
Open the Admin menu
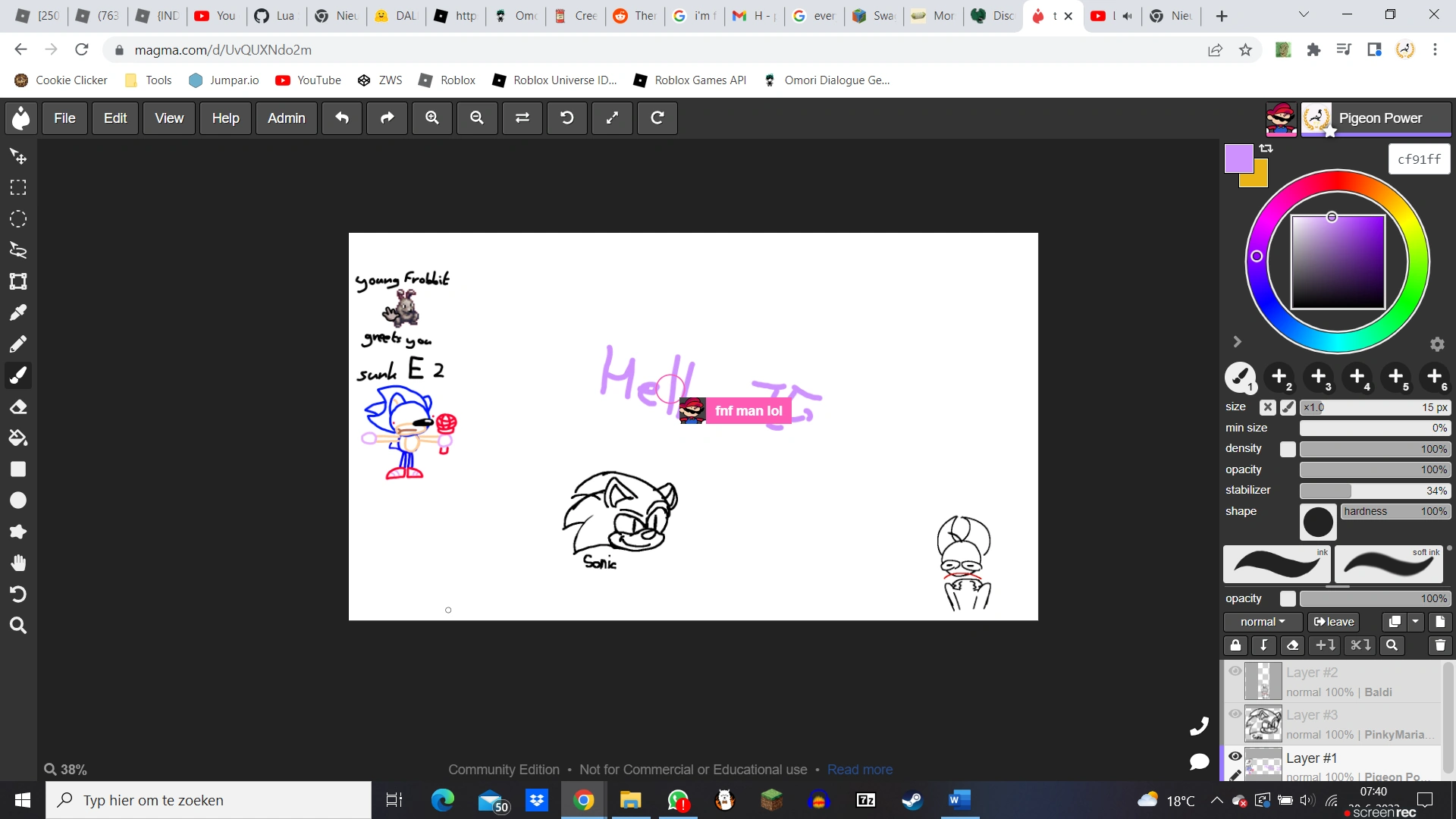(x=286, y=118)
